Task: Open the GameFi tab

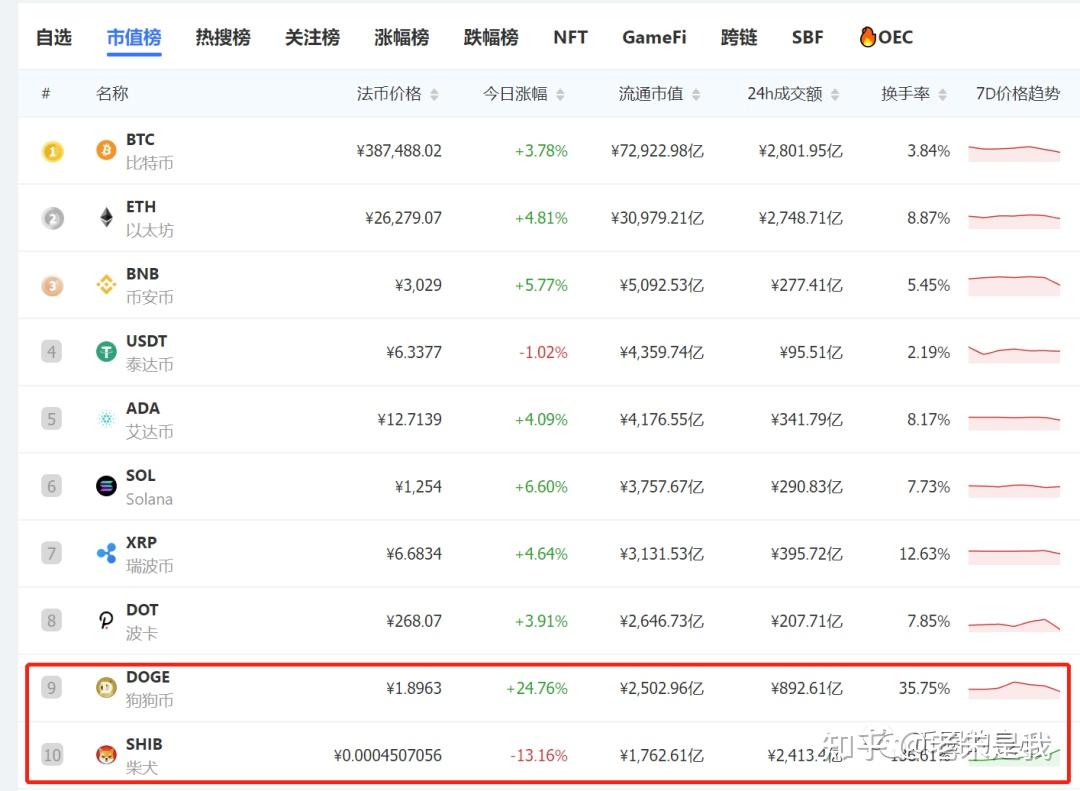Action: 654,37
